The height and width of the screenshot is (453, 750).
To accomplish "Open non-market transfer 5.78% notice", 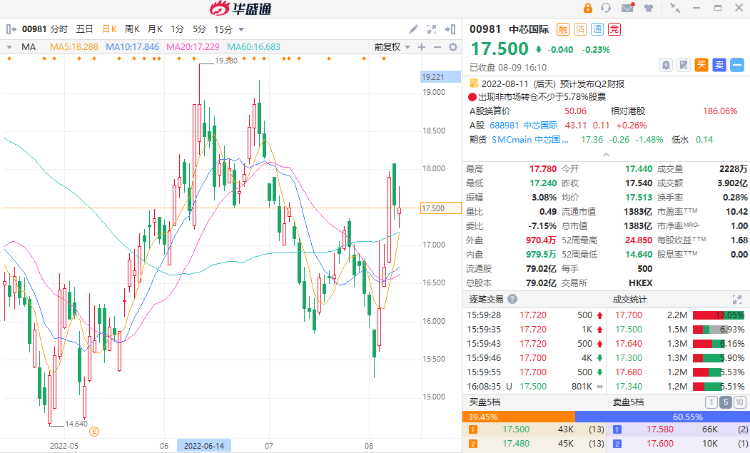I will (x=542, y=97).
